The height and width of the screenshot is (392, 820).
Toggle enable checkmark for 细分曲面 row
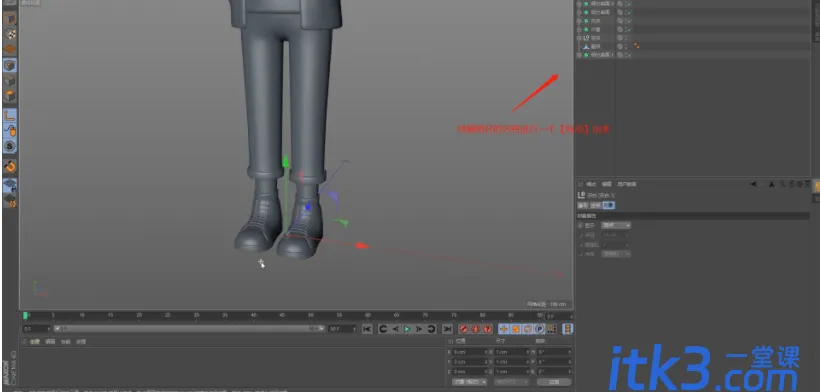pos(629,12)
